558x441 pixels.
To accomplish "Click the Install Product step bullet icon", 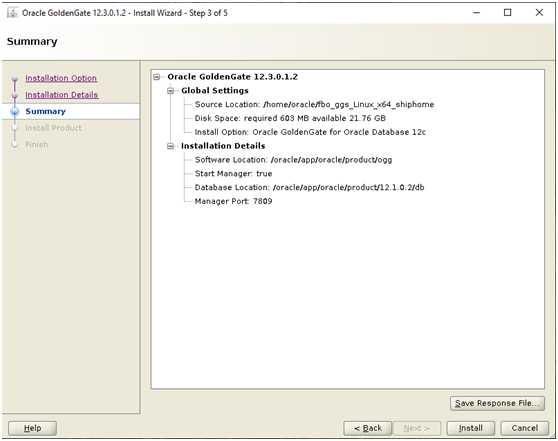I will point(15,128).
